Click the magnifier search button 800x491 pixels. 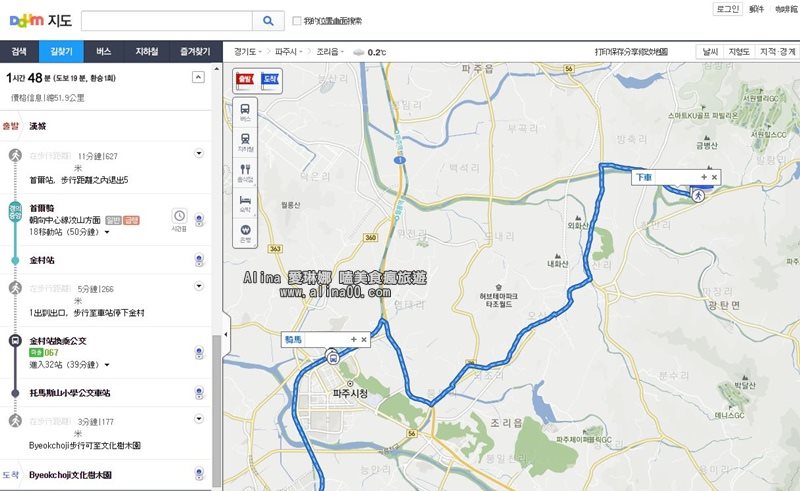click(268, 21)
